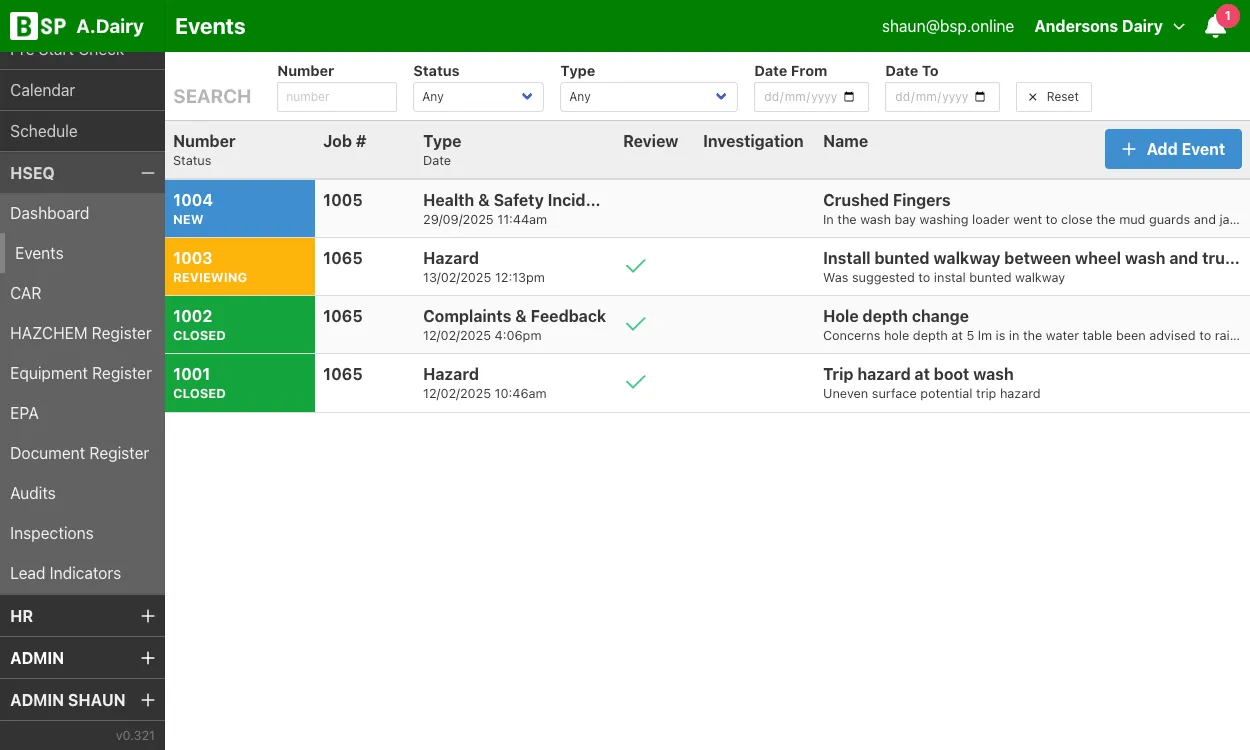The width and height of the screenshot is (1250, 750).
Task: Open event 1002 CLOSED status cell
Action: pos(240,325)
